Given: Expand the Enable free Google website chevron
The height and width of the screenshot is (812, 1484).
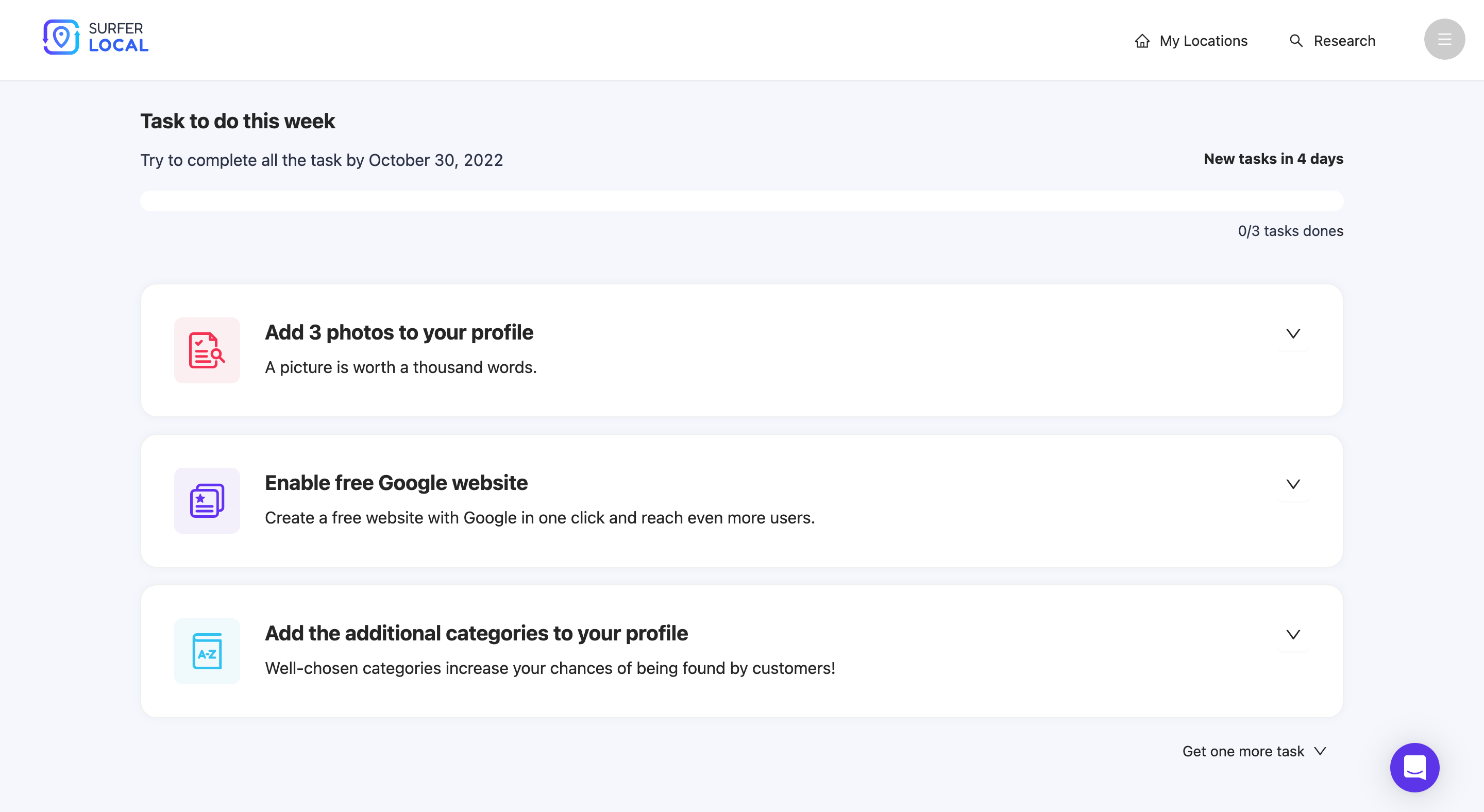Looking at the screenshot, I should [1293, 484].
